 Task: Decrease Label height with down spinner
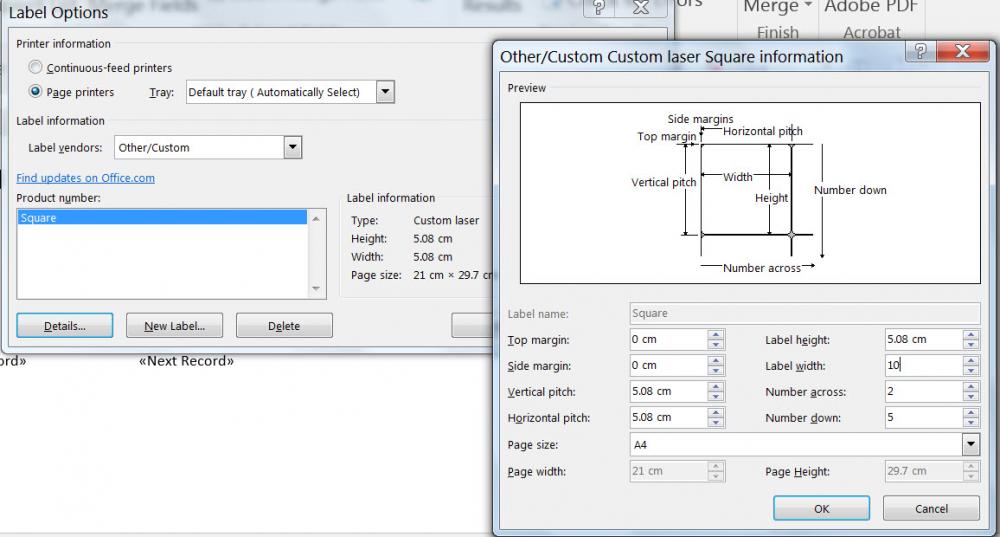(x=971, y=344)
